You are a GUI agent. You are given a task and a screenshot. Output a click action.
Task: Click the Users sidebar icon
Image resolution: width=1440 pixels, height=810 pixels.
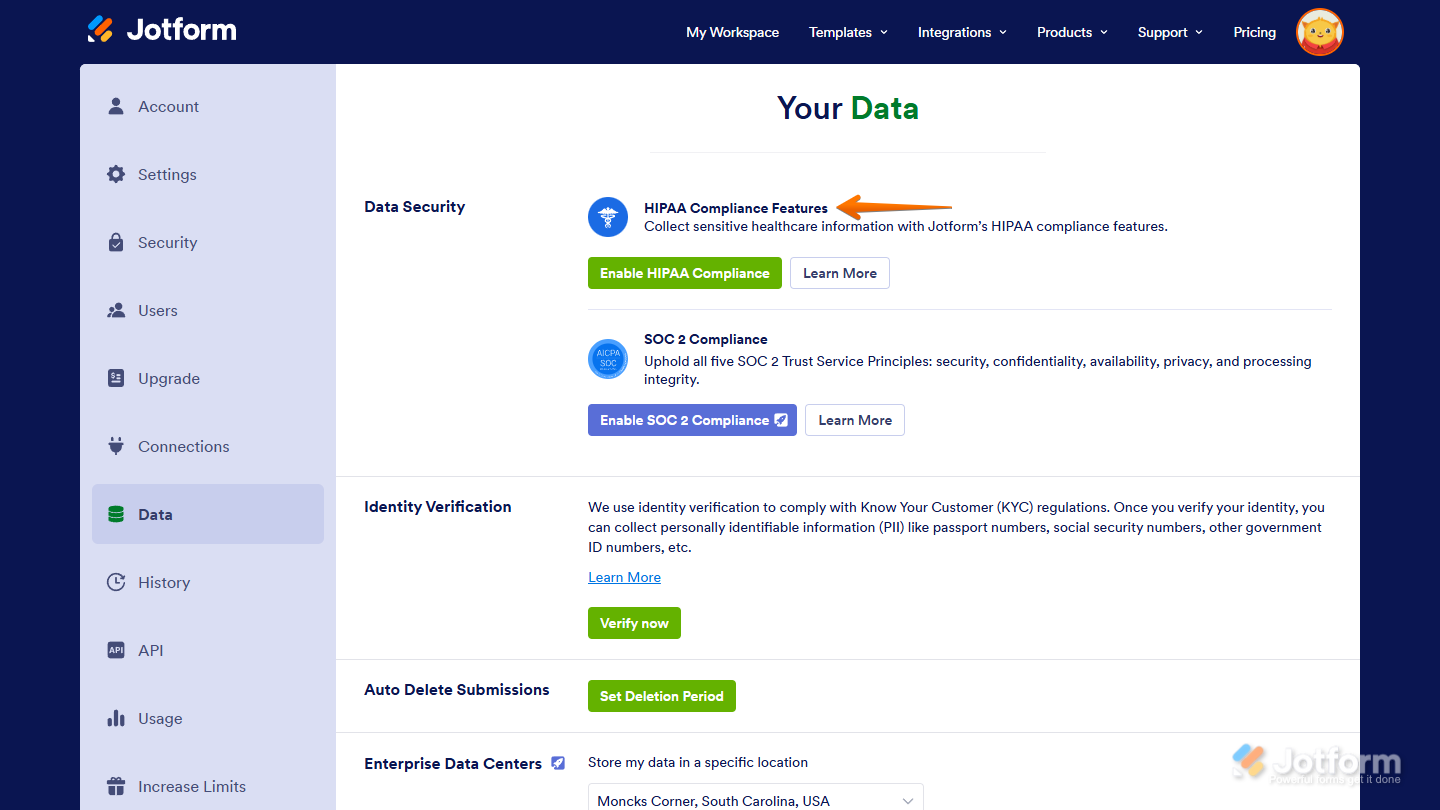coord(116,310)
